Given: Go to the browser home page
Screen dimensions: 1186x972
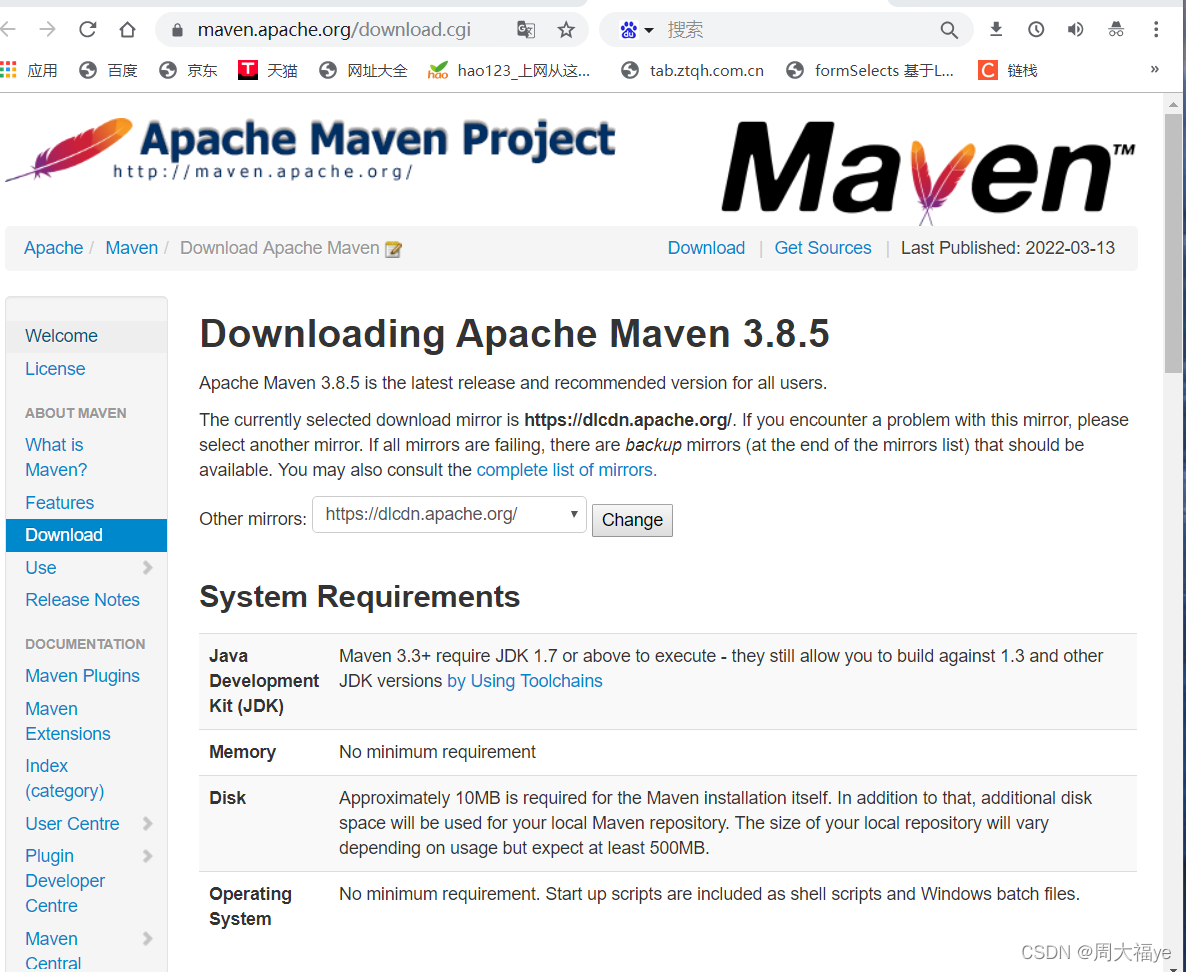Looking at the screenshot, I should (127, 30).
